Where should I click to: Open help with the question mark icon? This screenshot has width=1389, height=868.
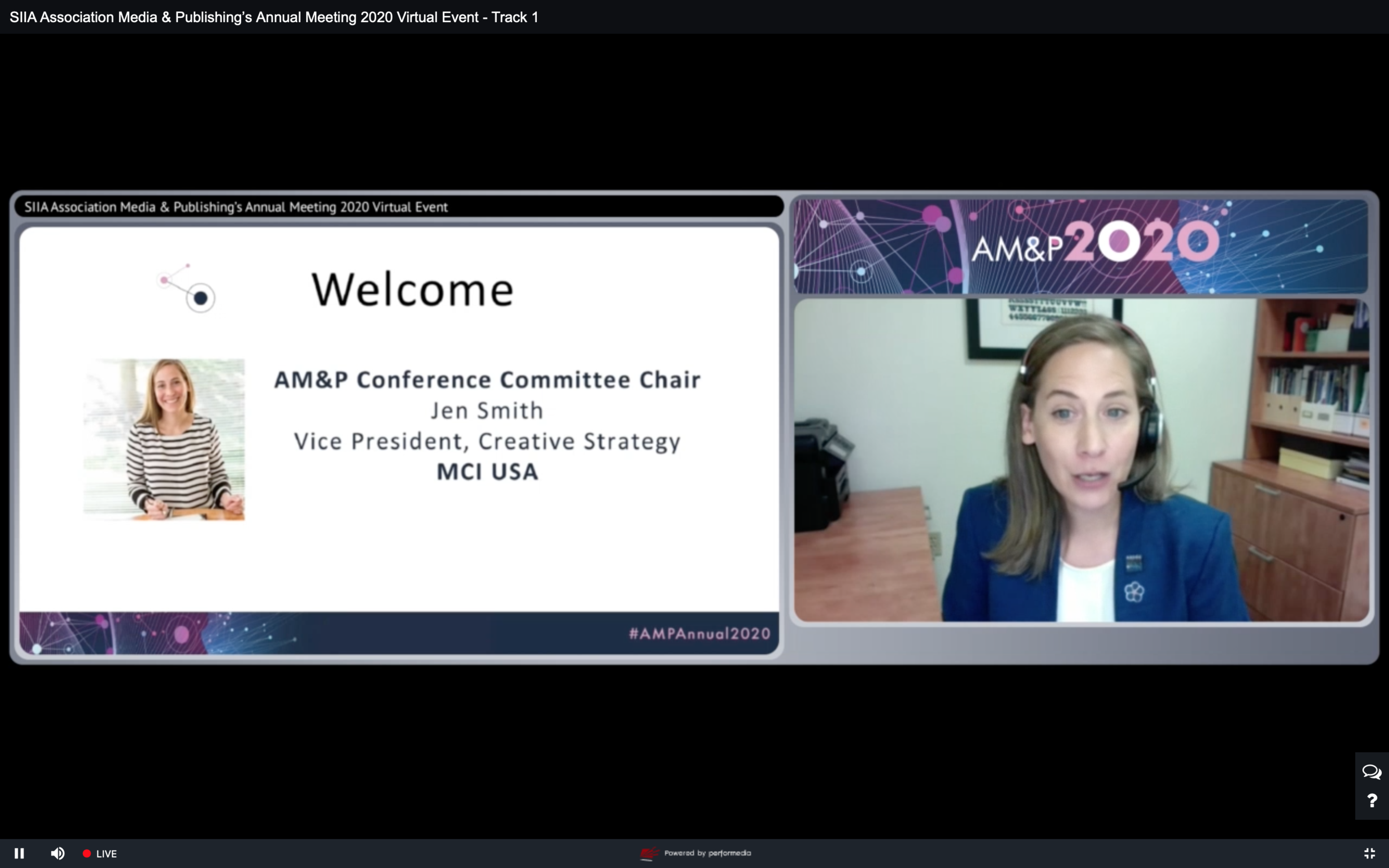(1372, 800)
